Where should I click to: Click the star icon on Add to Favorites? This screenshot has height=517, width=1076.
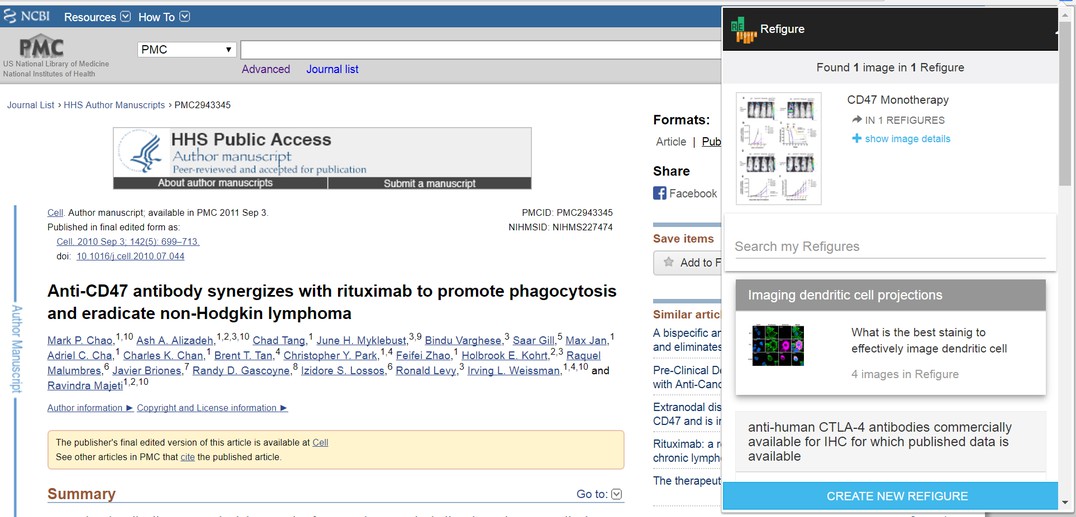668,263
